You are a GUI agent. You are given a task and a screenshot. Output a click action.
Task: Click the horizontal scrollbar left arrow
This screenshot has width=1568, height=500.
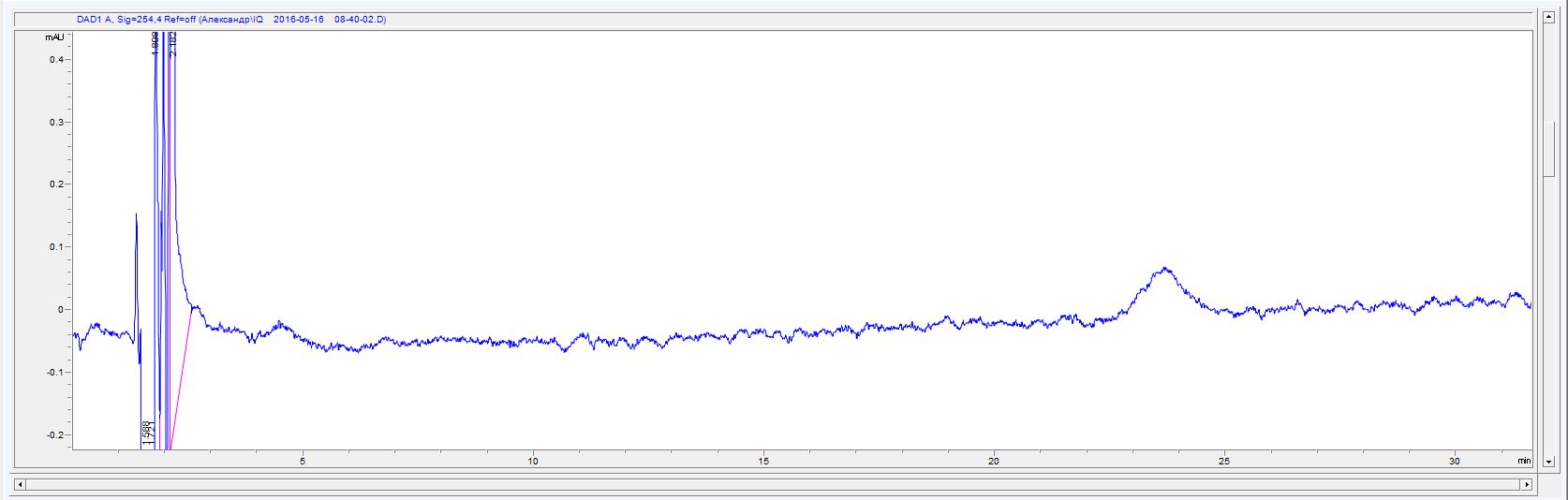pyautogui.click(x=21, y=485)
